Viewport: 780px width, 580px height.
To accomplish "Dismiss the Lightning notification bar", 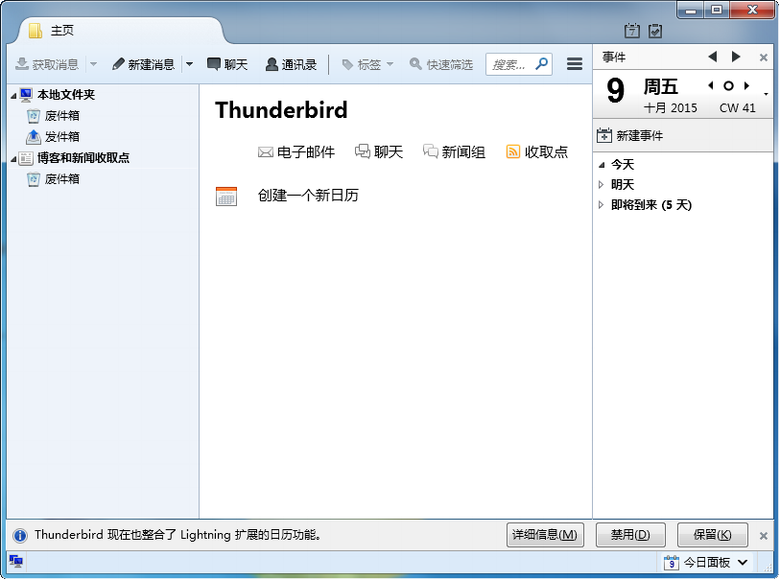I will point(764,536).
